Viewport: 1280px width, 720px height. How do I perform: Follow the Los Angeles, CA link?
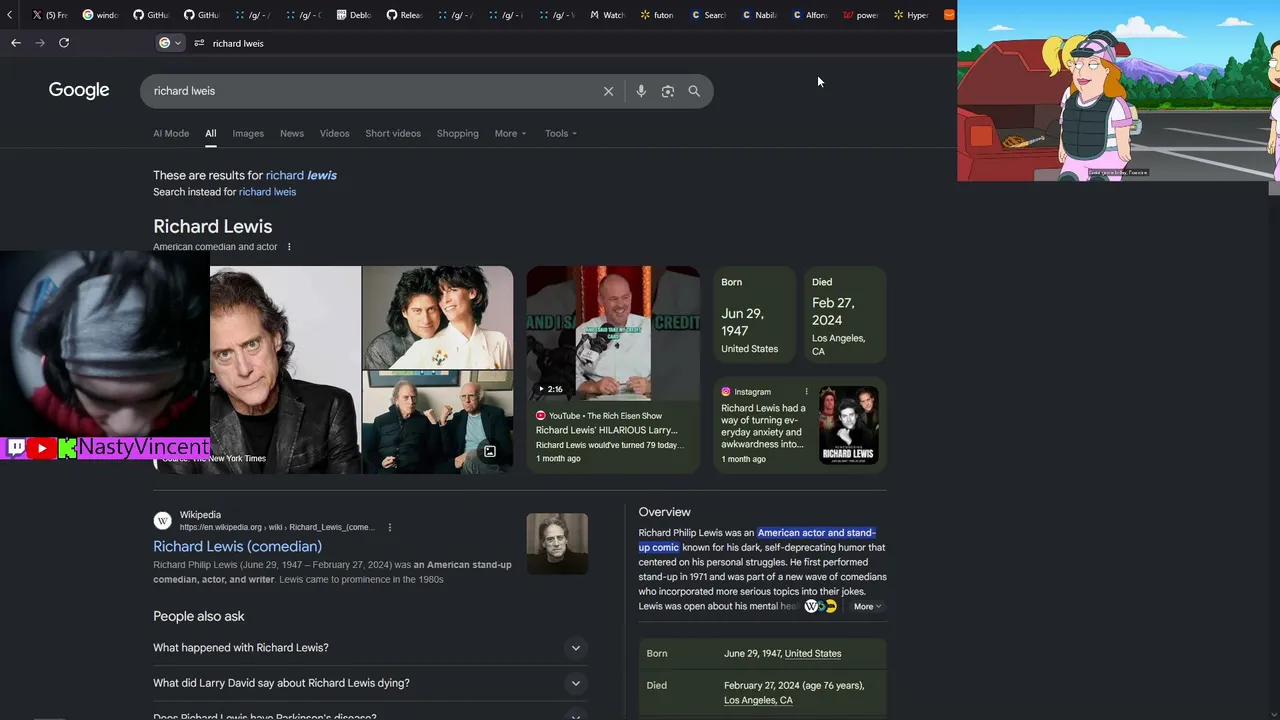coord(758,700)
